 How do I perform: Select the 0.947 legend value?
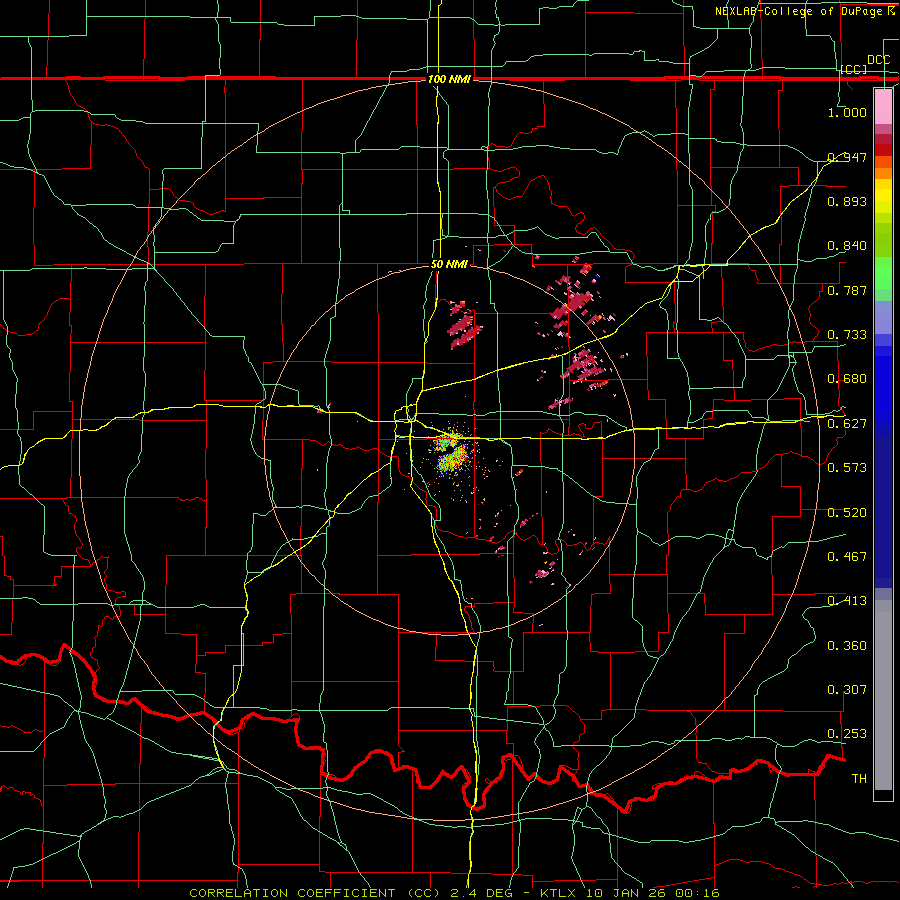tap(847, 157)
